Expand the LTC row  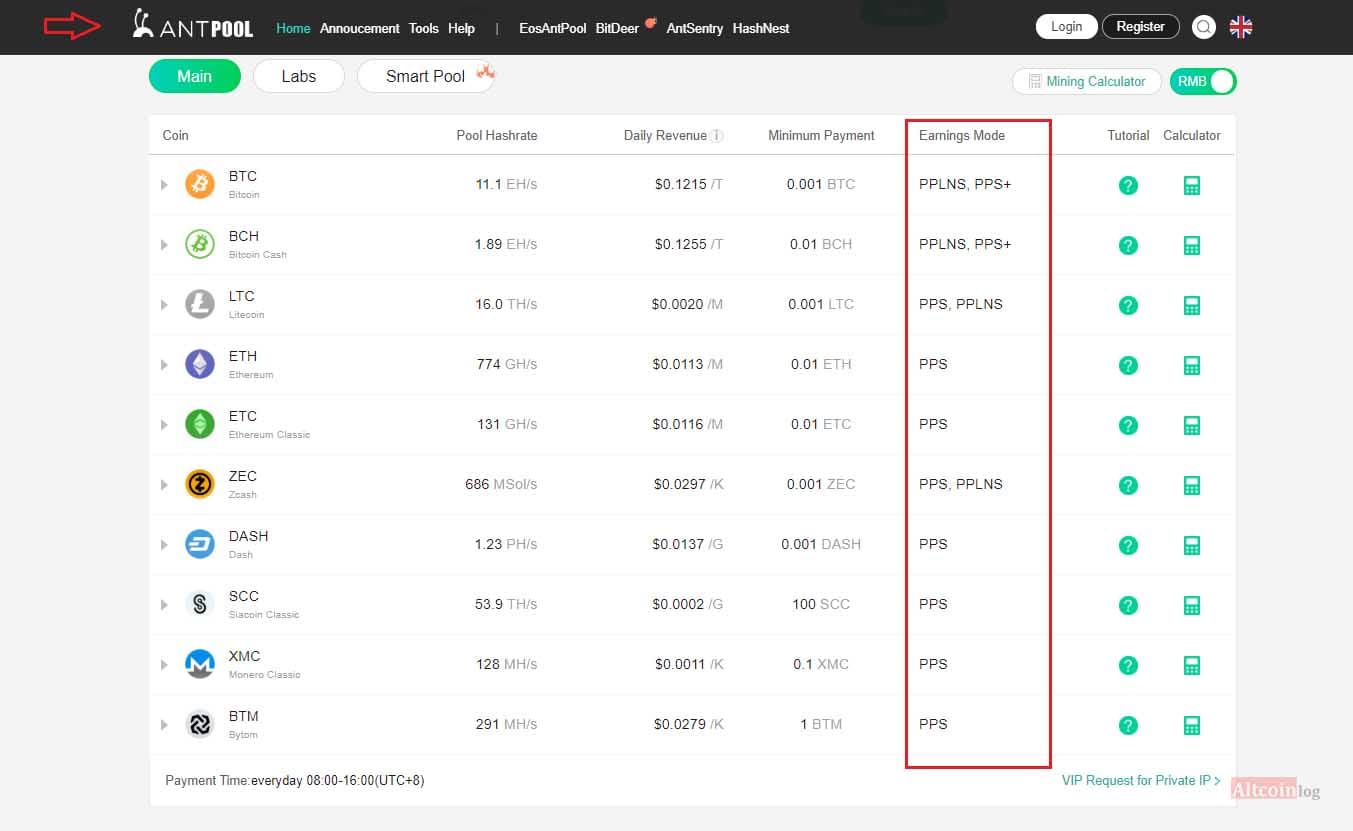(x=165, y=305)
